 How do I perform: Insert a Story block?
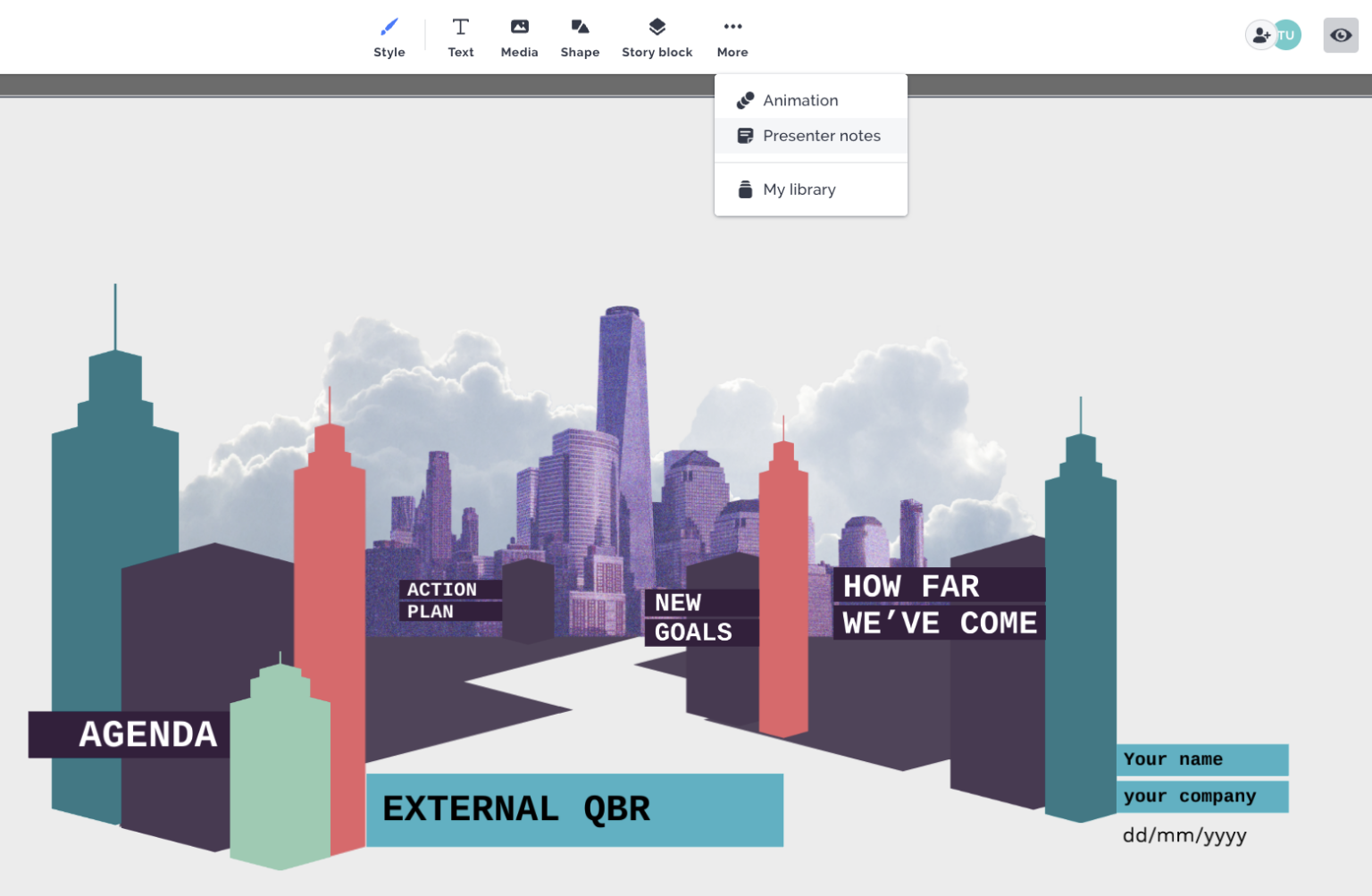[657, 36]
